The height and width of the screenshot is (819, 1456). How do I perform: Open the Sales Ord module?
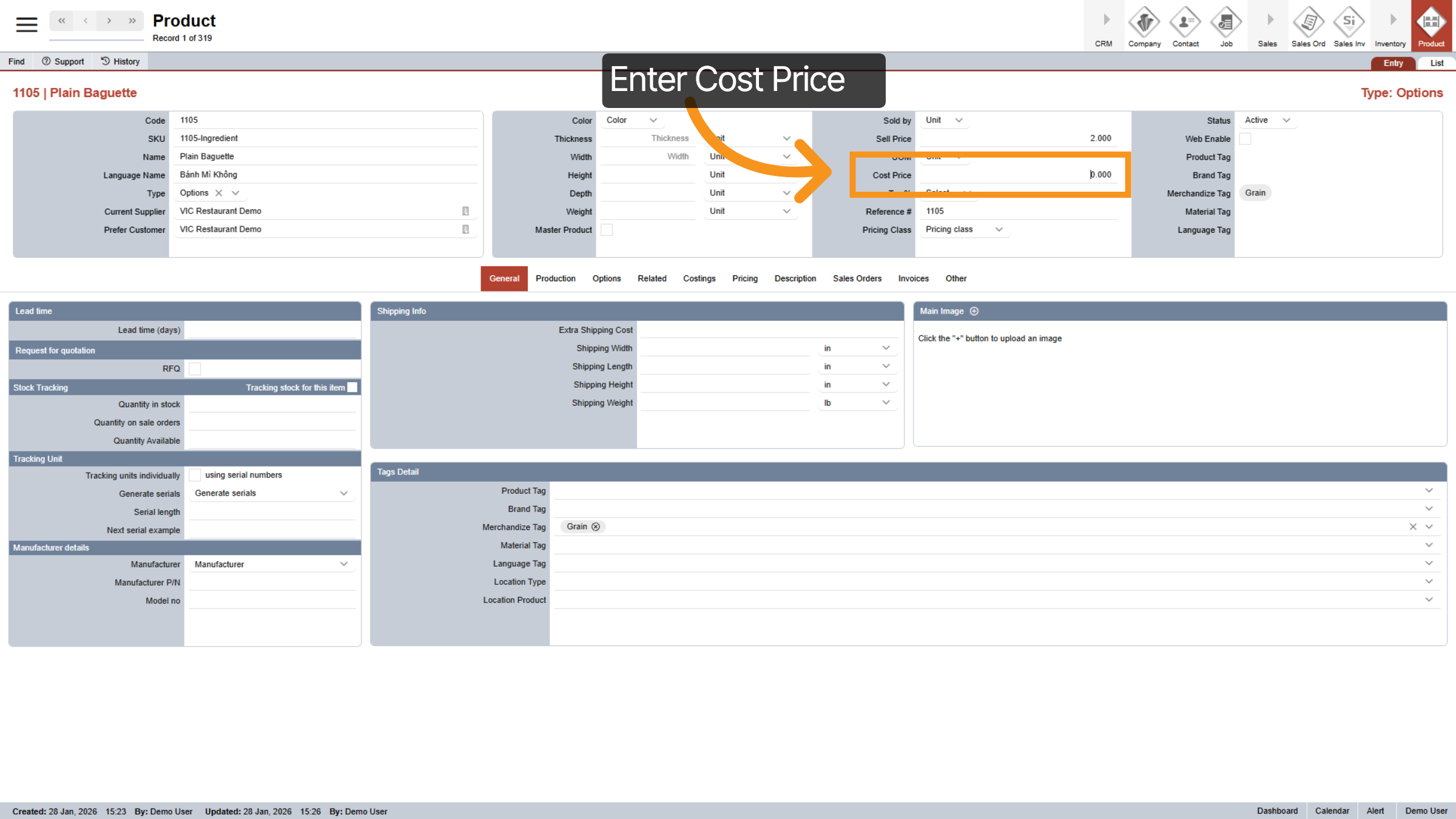tap(1308, 25)
